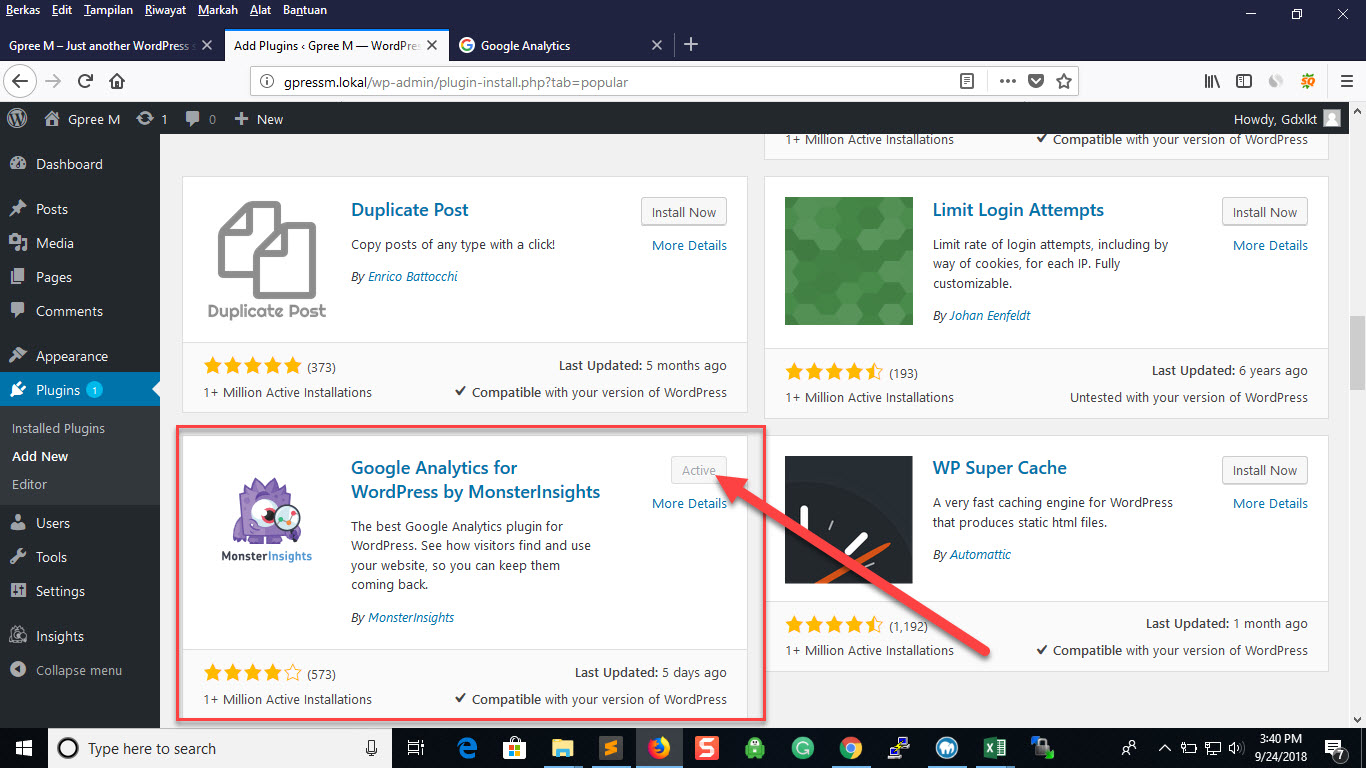1366x768 pixels.
Task: Open the page actions three-dot menu
Action: 1007,81
